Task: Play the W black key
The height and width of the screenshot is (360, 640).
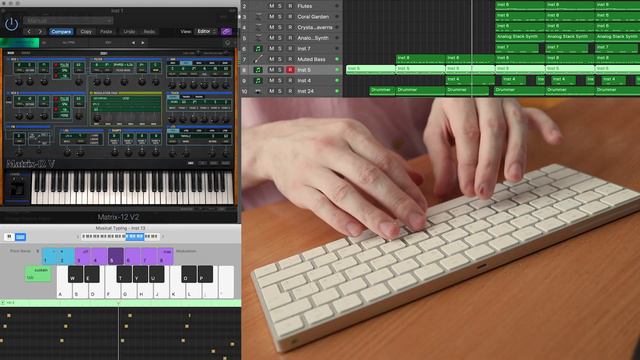Action: pyautogui.click(x=76, y=274)
